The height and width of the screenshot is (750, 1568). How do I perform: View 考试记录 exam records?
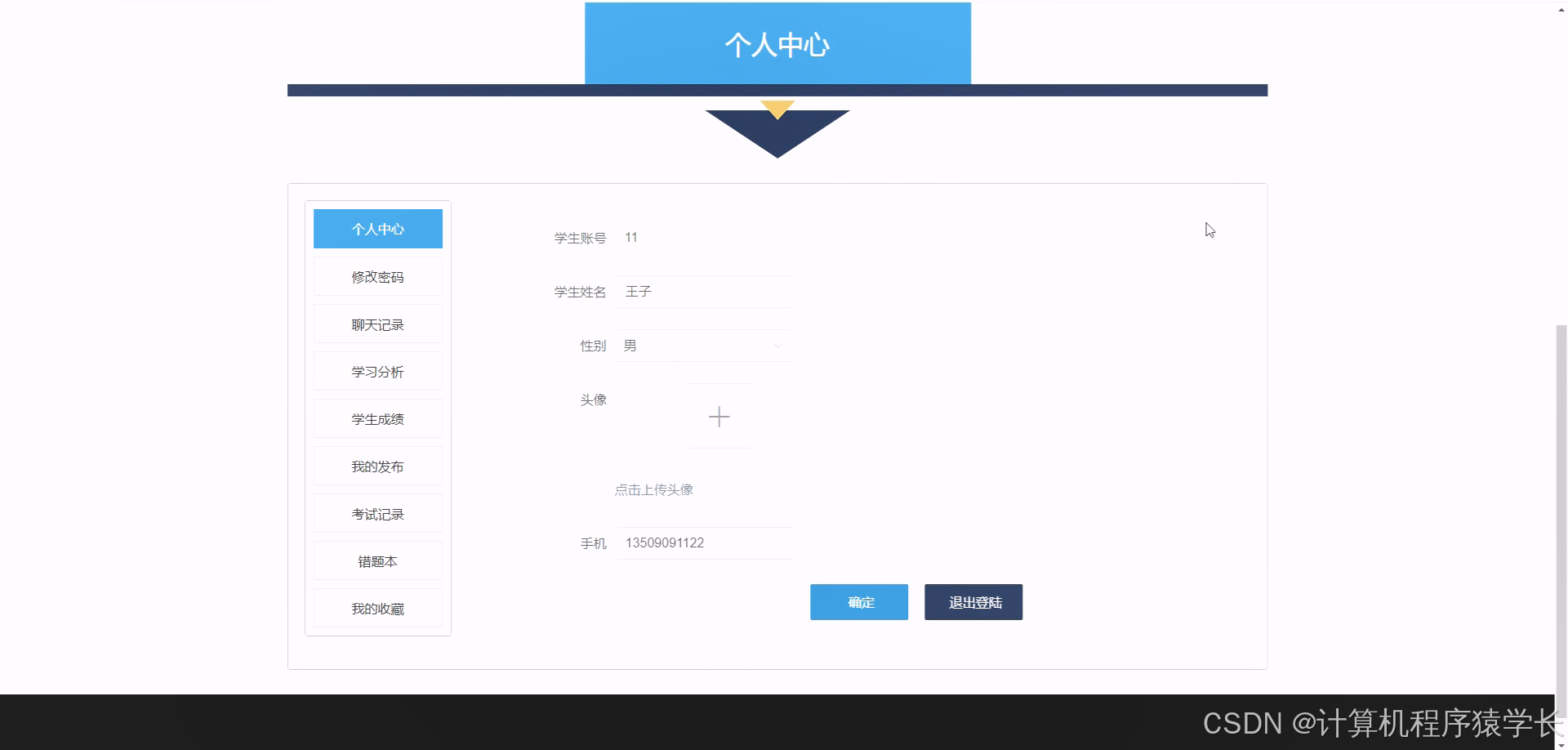(377, 513)
